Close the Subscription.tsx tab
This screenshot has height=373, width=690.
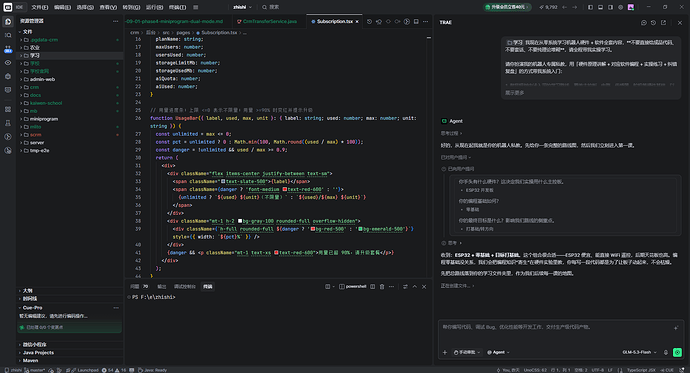[357, 21]
